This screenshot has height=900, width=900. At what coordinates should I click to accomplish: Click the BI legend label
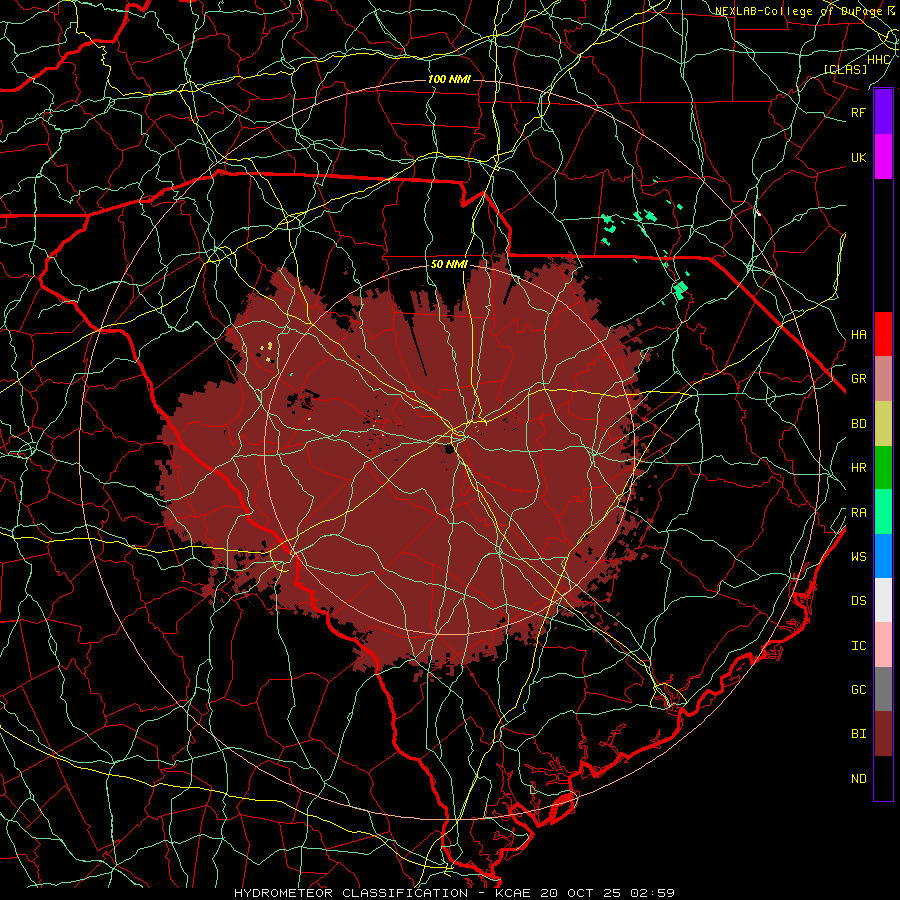858,734
